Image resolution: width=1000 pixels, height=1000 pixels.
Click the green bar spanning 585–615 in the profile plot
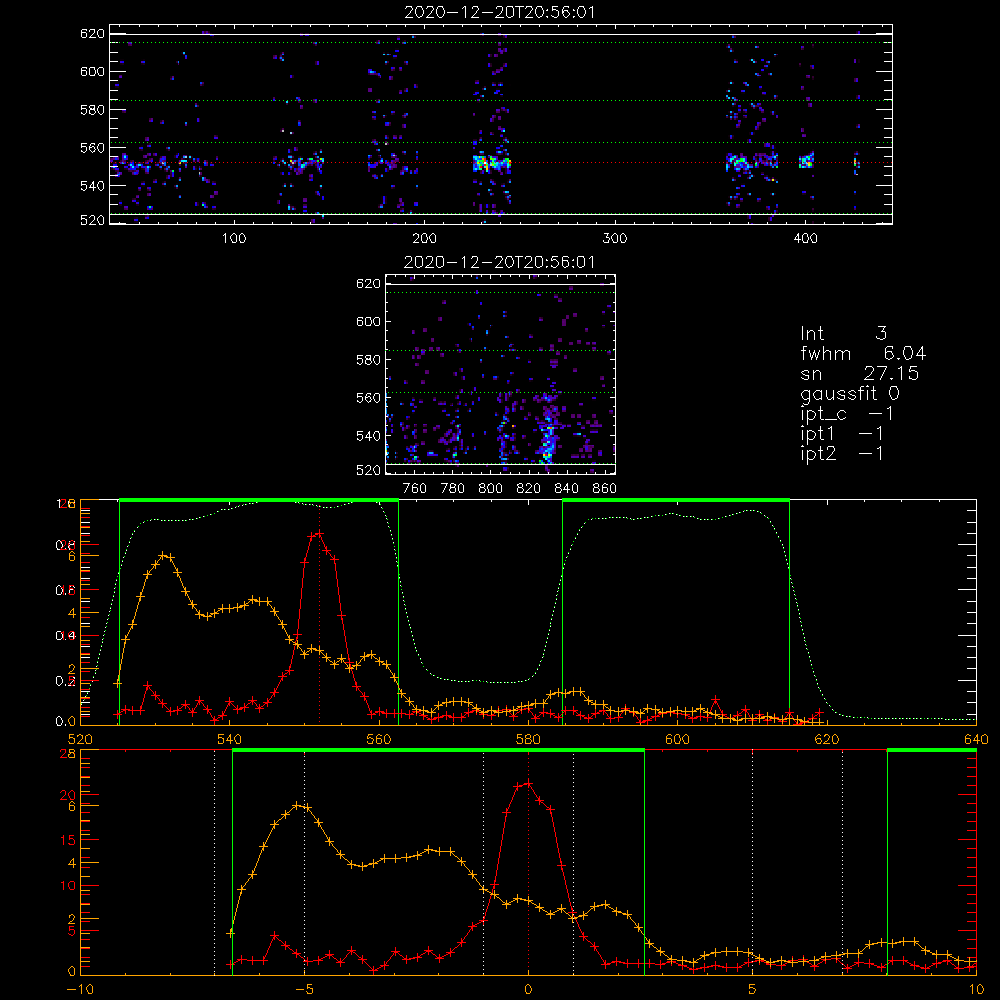click(x=676, y=501)
